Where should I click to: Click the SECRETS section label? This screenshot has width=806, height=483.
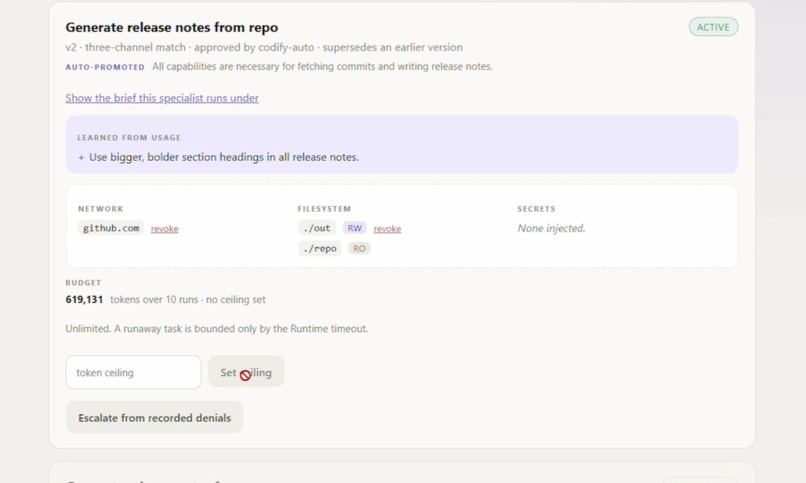click(x=536, y=209)
